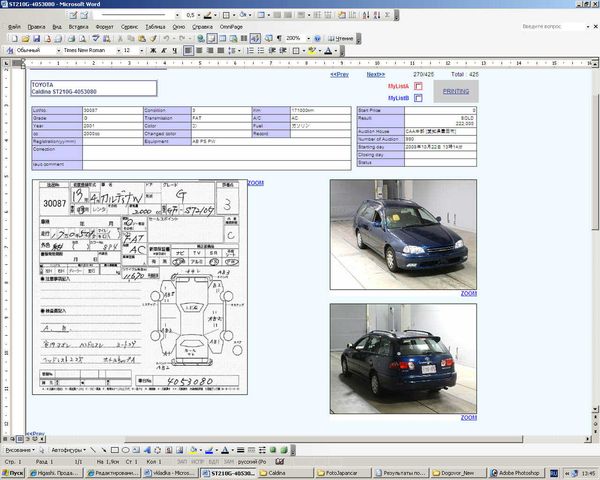600x480 pixels.
Task: Open the OmniPage menu
Action: click(231, 27)
